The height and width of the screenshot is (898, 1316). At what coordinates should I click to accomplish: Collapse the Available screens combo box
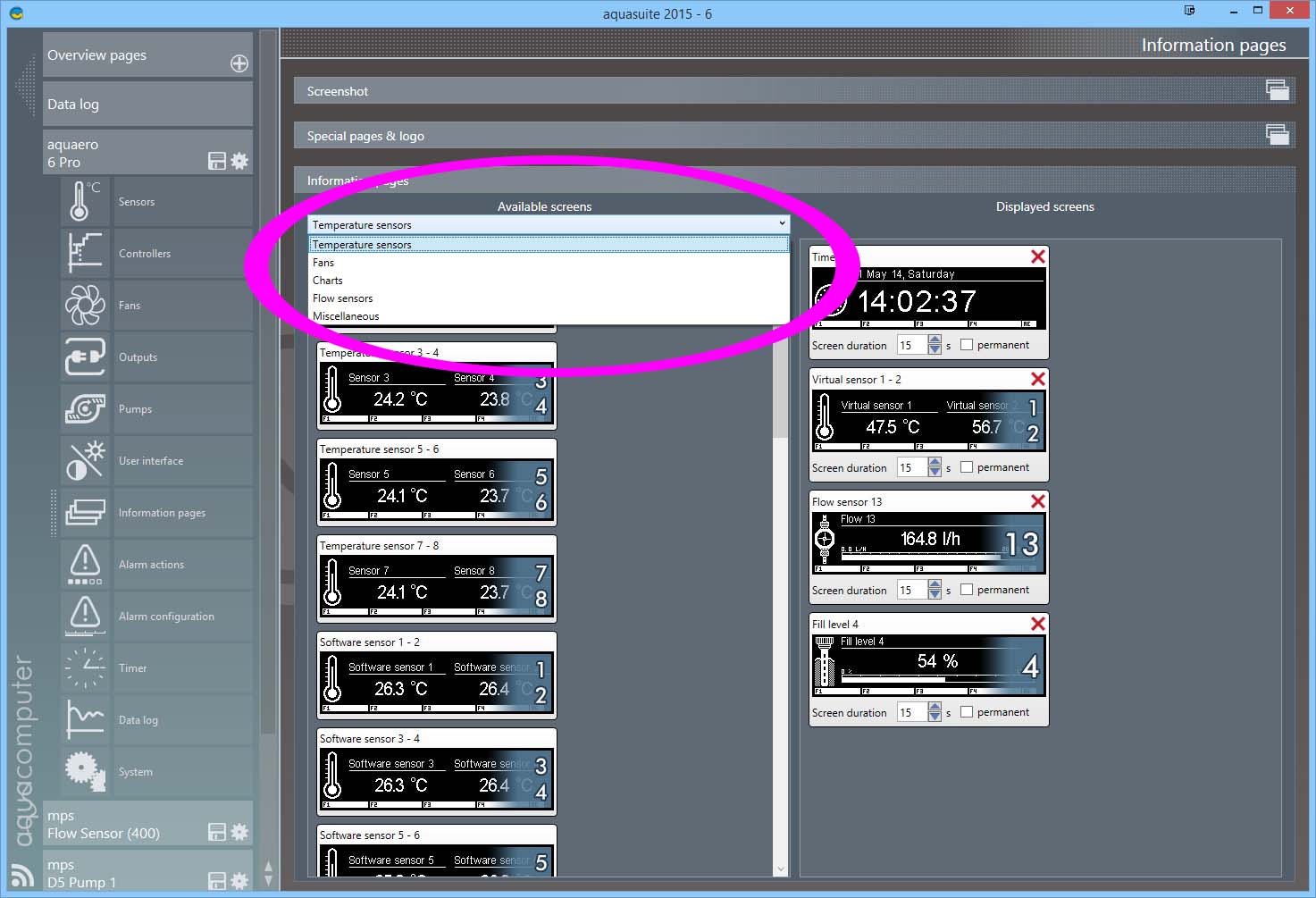[782, 224]
